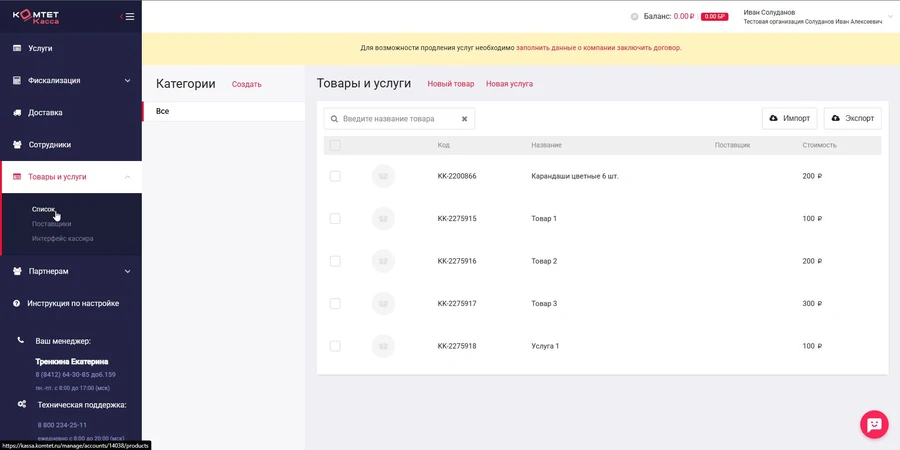Image resolution: width=900 pixels, height=450 pixels.
Task: Open Поставщики submenu item
Action: (51, 224)
